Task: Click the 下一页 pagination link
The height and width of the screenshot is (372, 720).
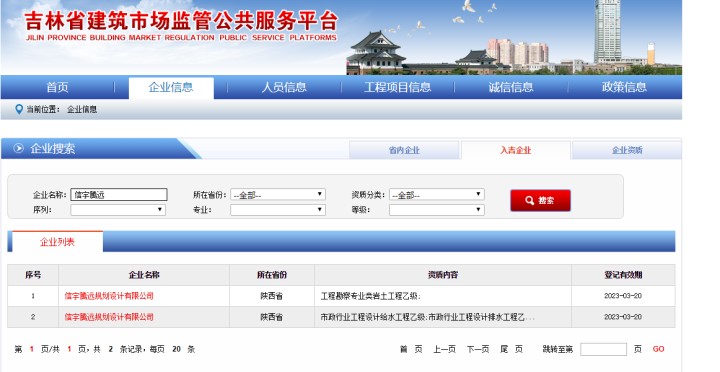Action: tap(478, 349)
